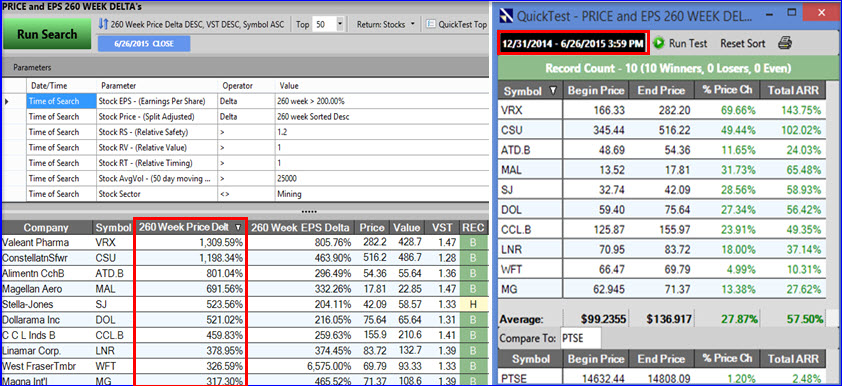842x386 pixels.
Task: Click the MG symbol in QuickTest
Action: [509, 290]
